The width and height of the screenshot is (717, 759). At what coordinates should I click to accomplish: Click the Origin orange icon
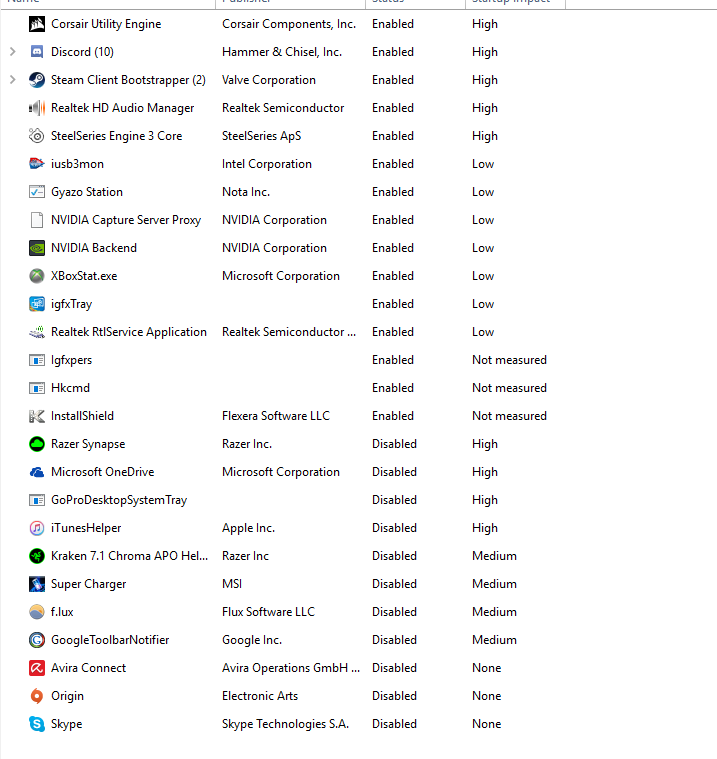click(37, 696)
